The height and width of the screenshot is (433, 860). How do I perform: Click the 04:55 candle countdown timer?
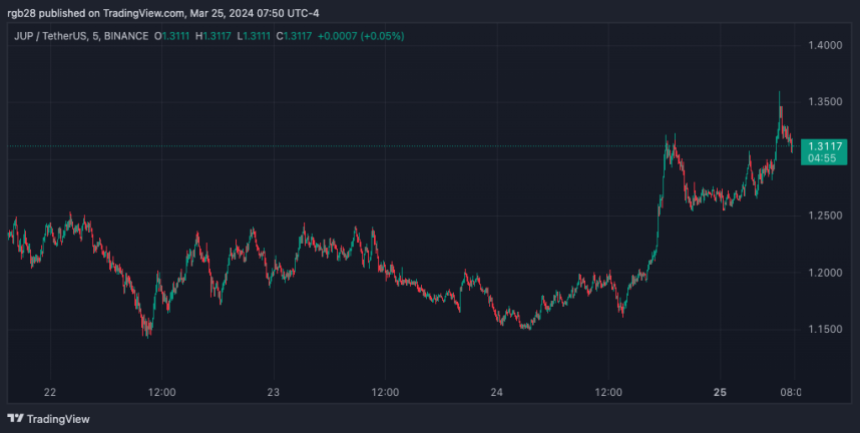tap(822, 158)
